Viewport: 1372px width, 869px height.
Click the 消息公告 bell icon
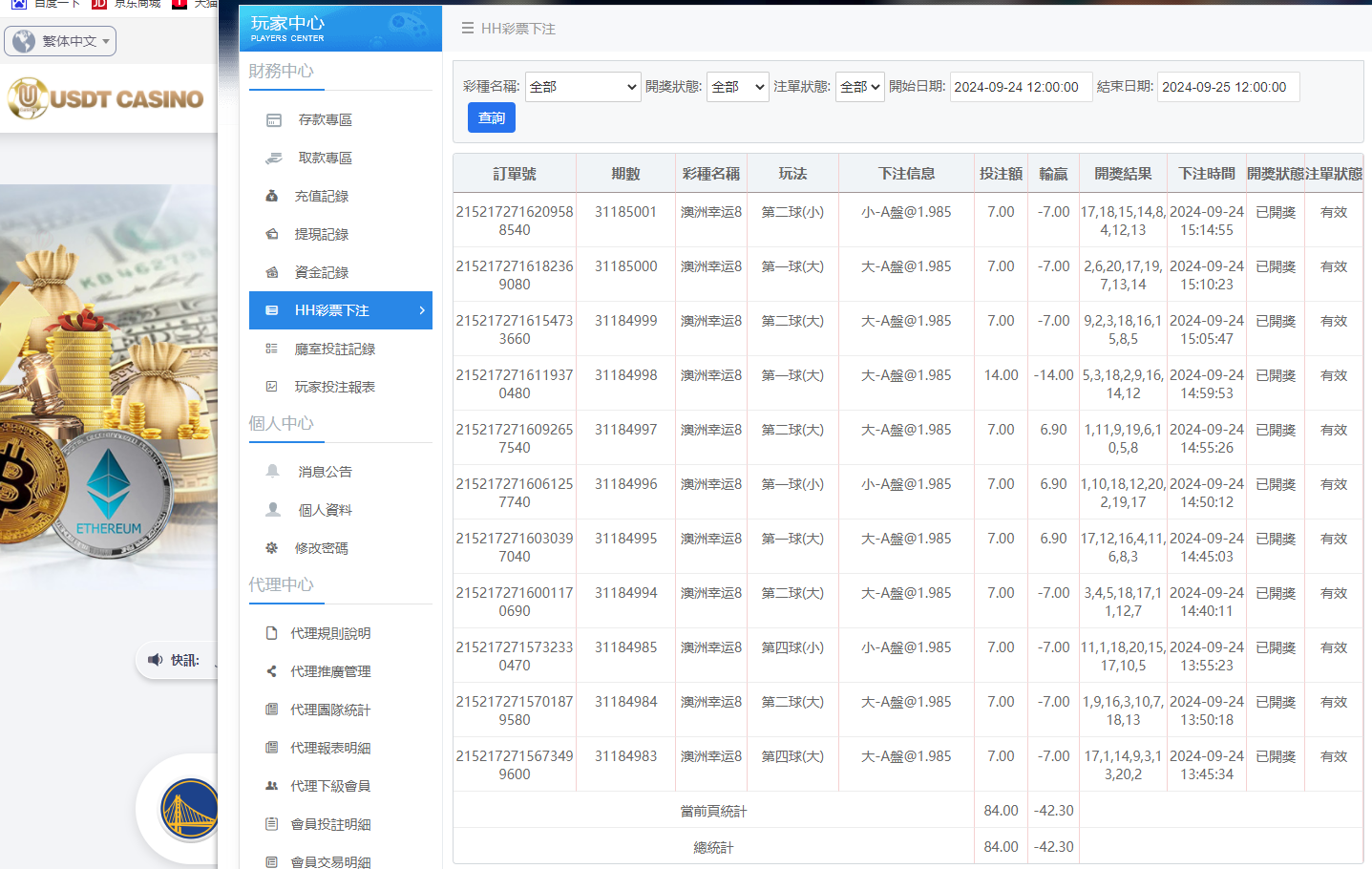coord(273,472)
